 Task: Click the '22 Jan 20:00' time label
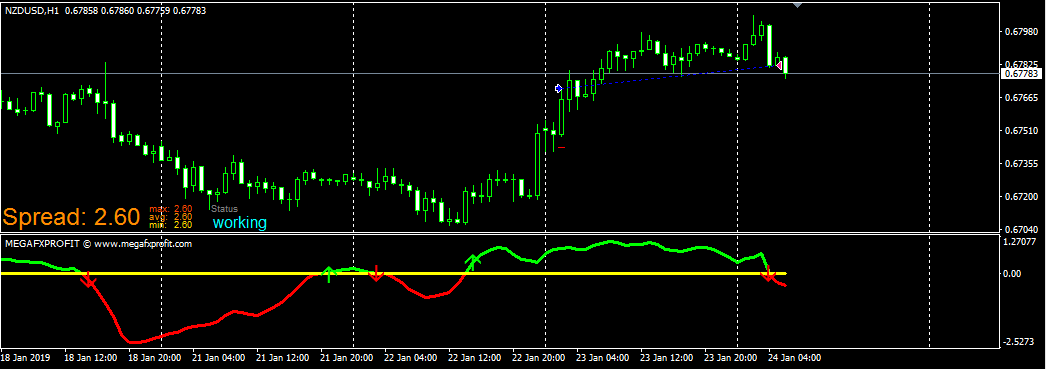tap(539, 358)
